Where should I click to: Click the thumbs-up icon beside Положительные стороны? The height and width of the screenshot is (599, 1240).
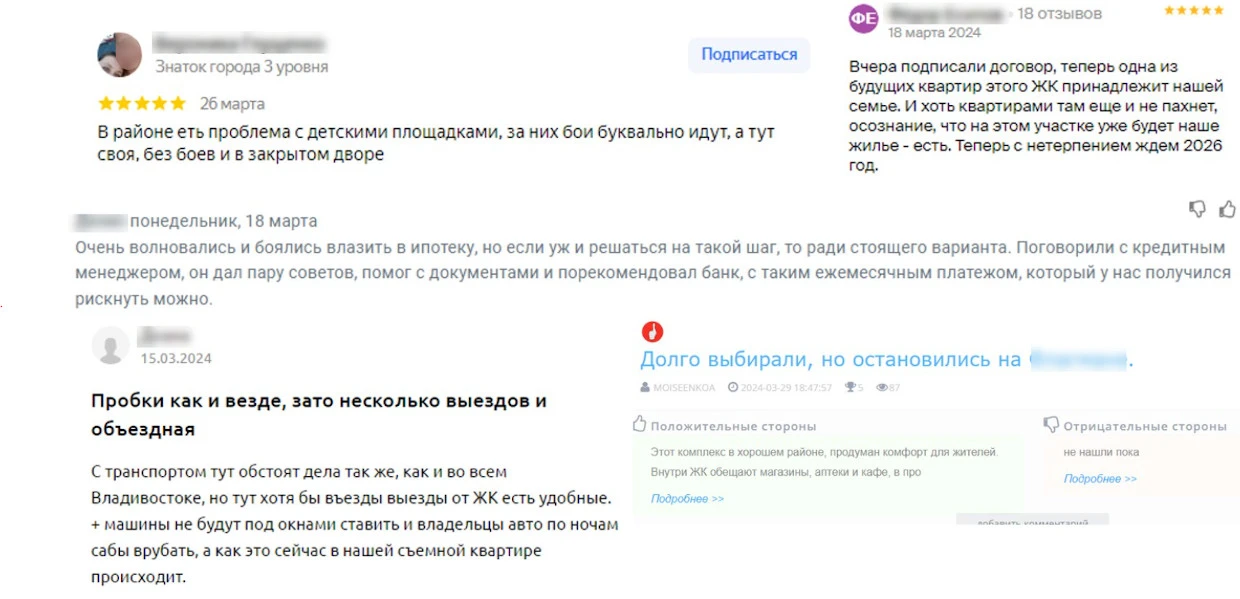tap(640, 425)
